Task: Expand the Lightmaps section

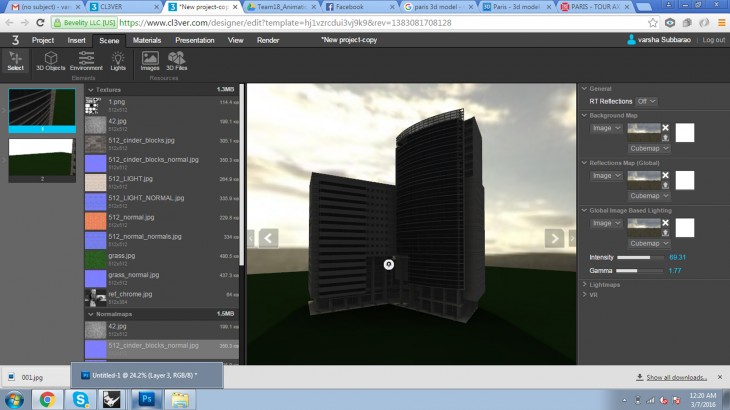Action: pyautogui.click(x=605, y=284)
